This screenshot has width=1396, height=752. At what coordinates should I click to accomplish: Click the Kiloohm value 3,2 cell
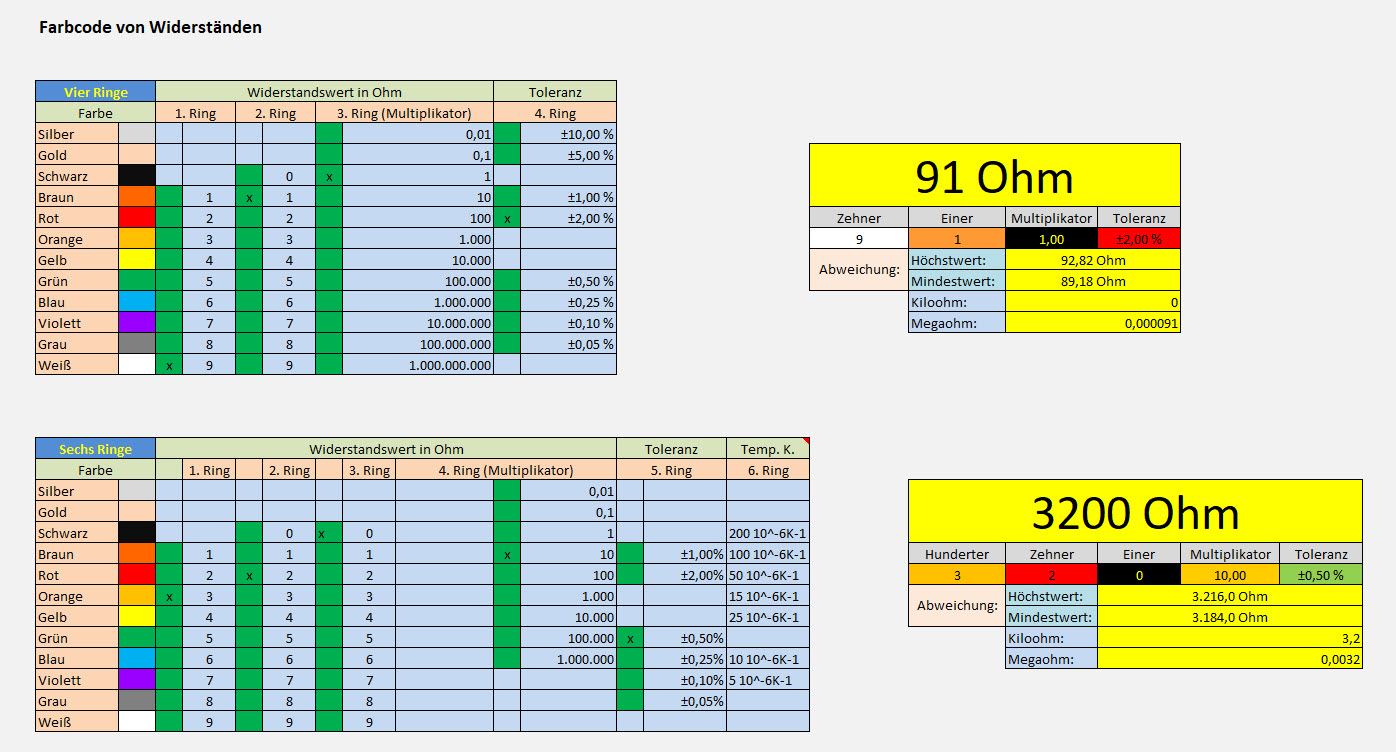coord(1229,638)
